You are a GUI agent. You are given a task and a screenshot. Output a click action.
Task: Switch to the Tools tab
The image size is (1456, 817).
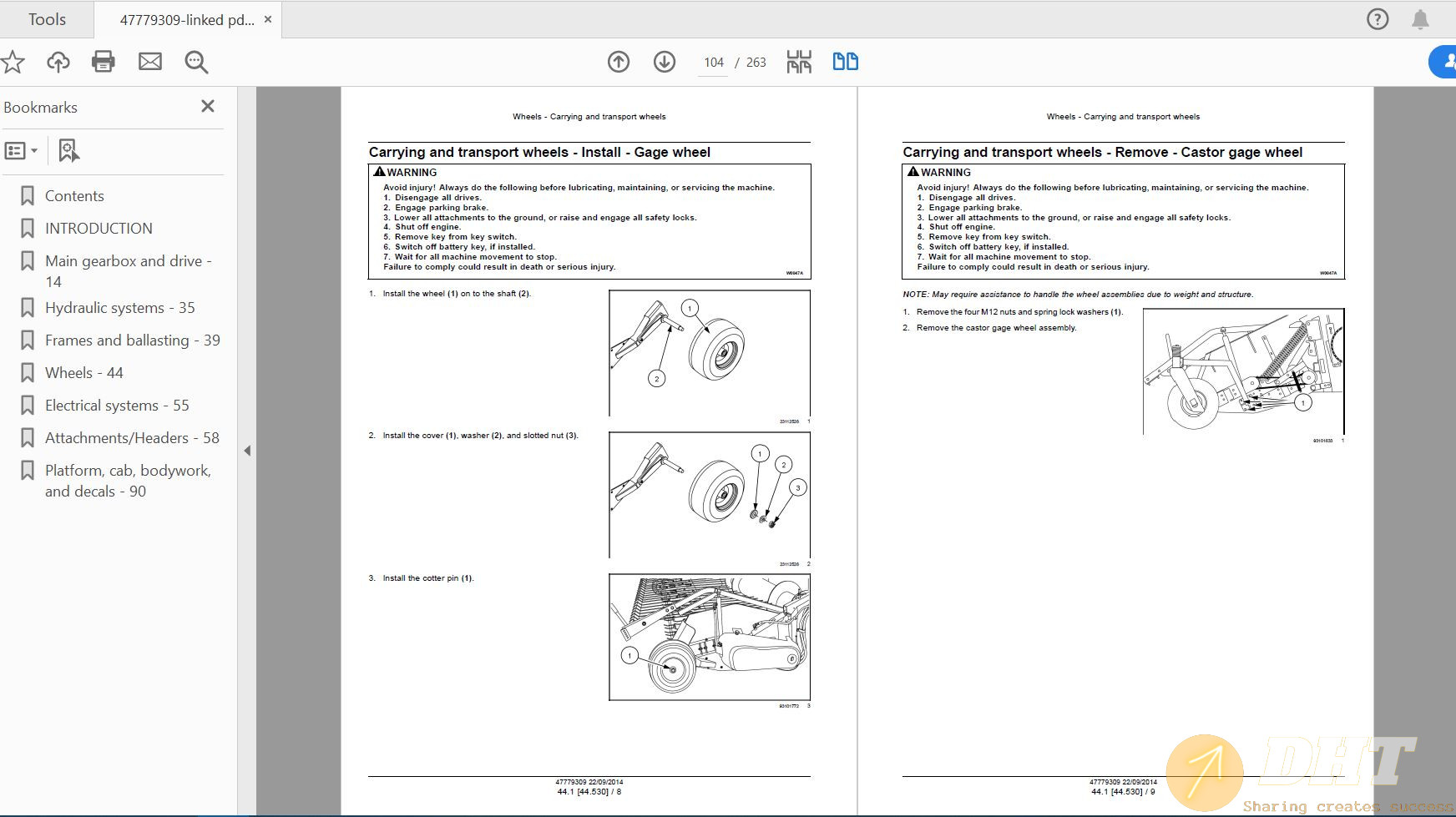[x=47, y=19]
